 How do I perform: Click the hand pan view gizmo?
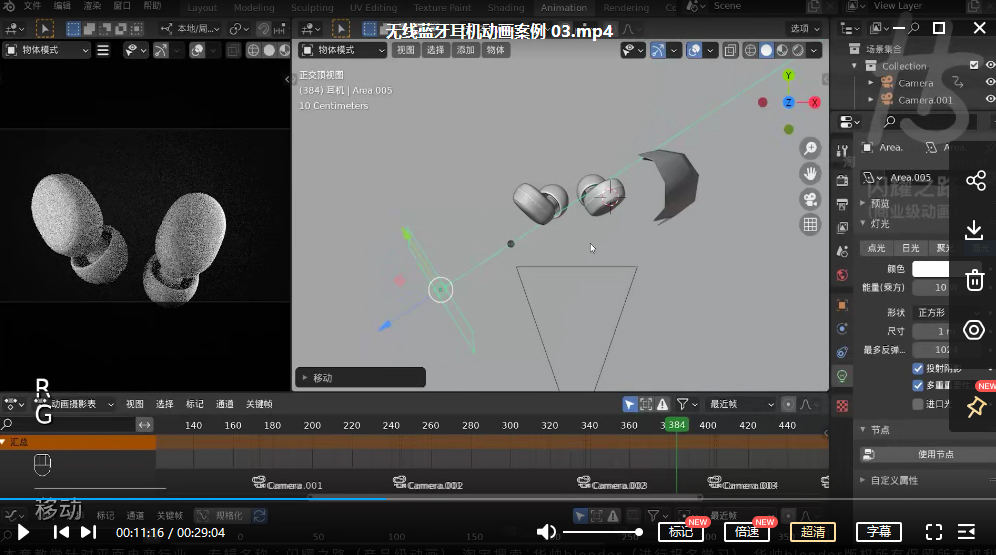tap(810, 174)
